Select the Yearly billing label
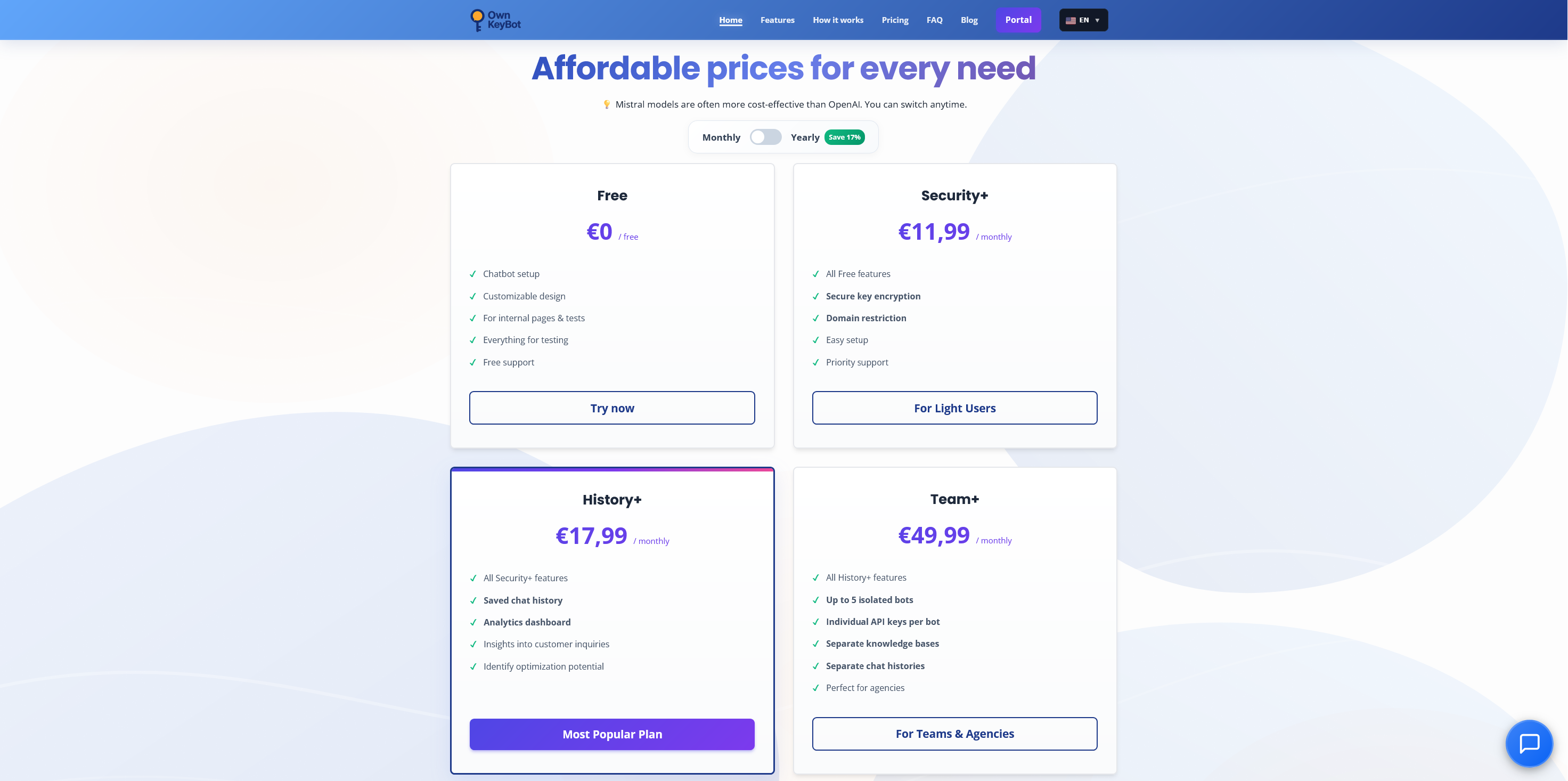Viewport: 1568px width, 781px height. (805, 137)
